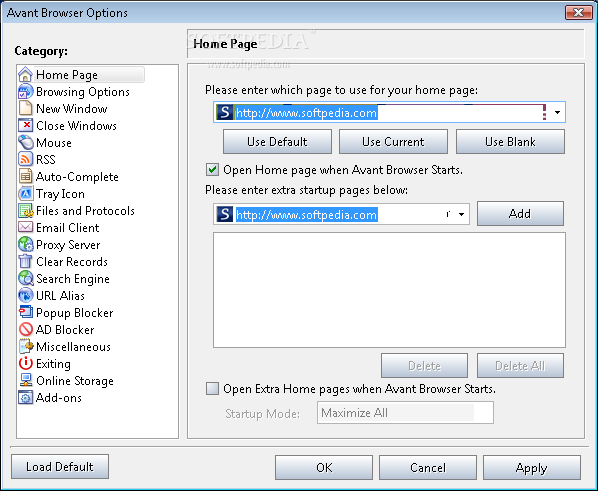Open the RSS category
Viewport: 598px width, 491px height.
click(46, 159)
